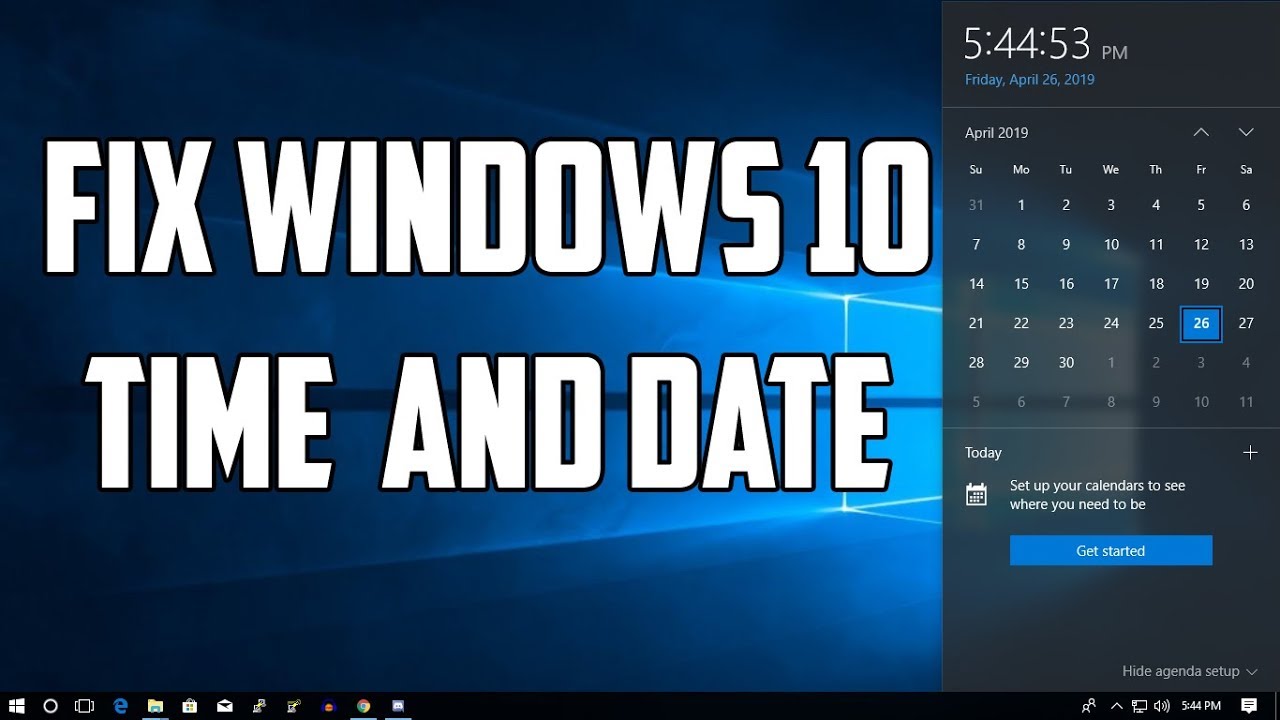
Task: Select April 20 in the calendar
Action: 1246,284
